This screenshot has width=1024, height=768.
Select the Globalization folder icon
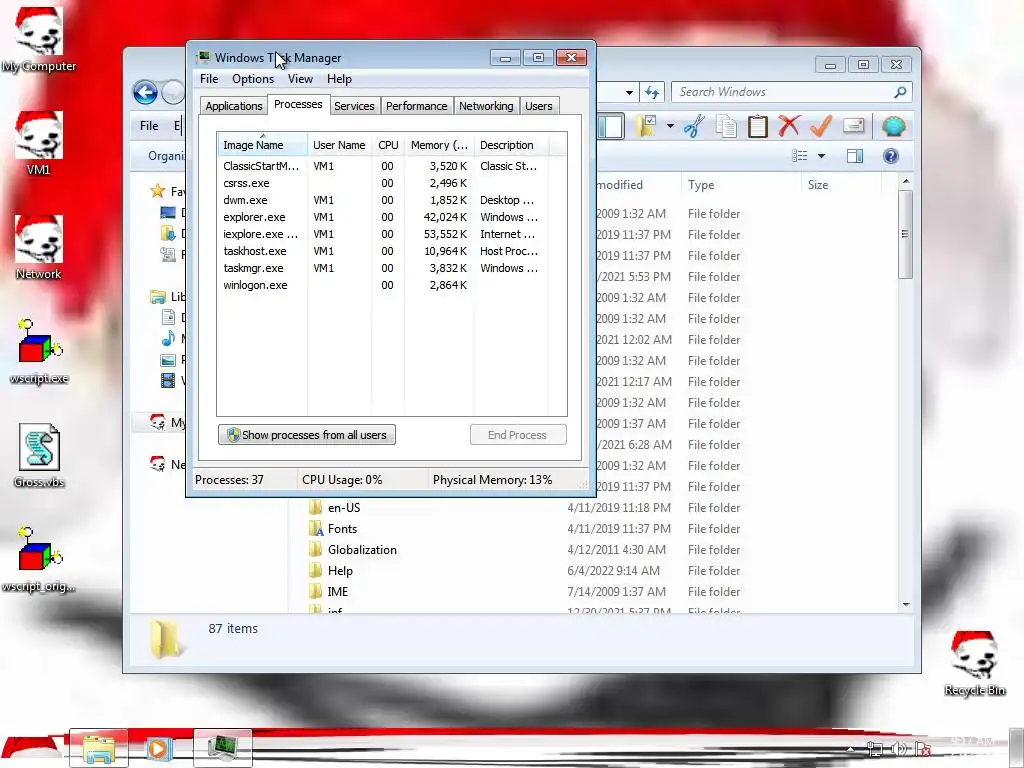point(315,549)
